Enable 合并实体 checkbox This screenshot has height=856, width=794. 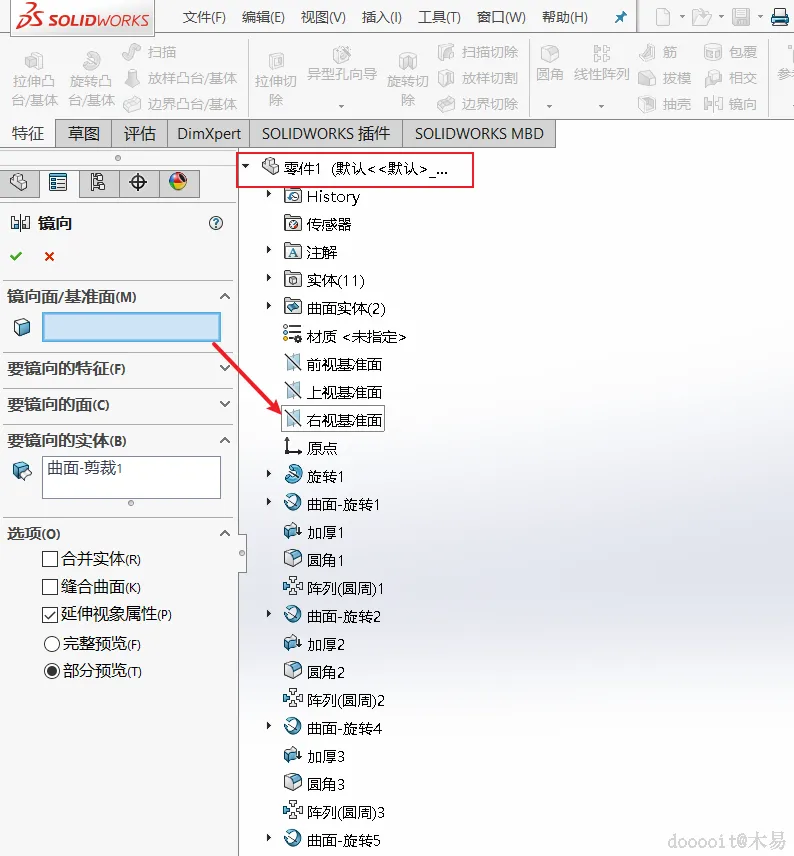[50, 559]
